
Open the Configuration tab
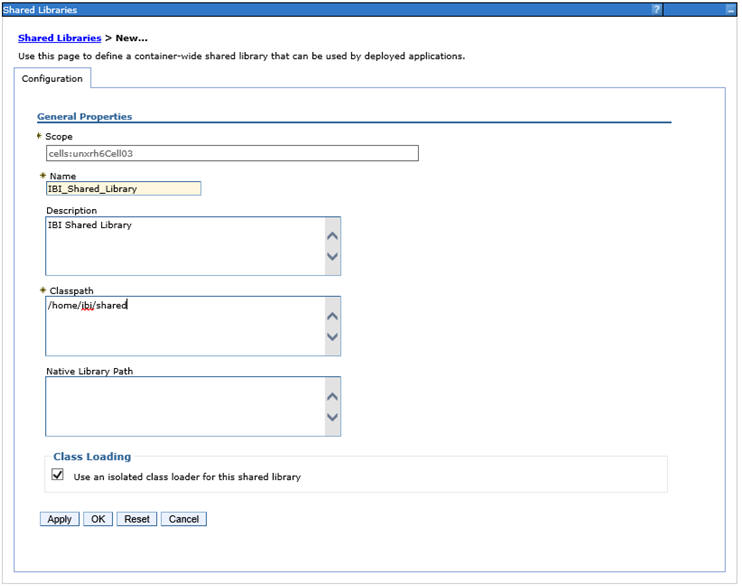52,79
